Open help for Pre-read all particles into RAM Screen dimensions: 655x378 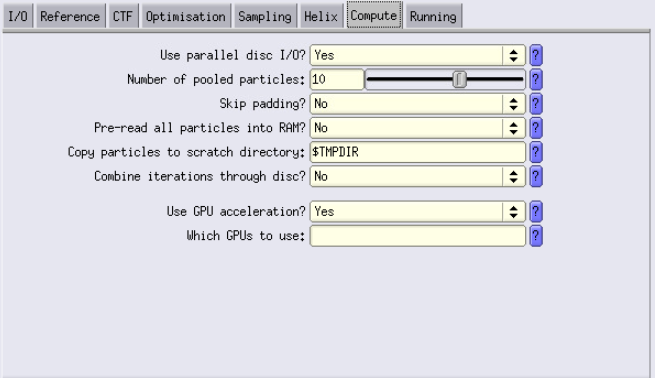coord(536,128)
